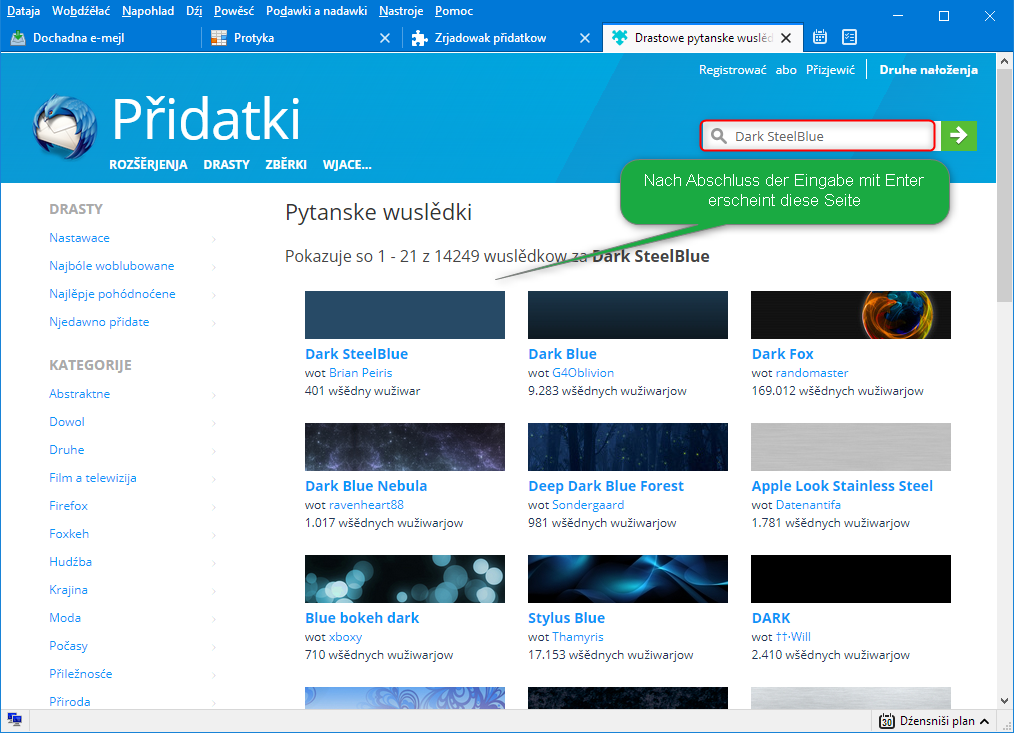Open the Druhe nałoženja dropdown

[x=928, y=70]
